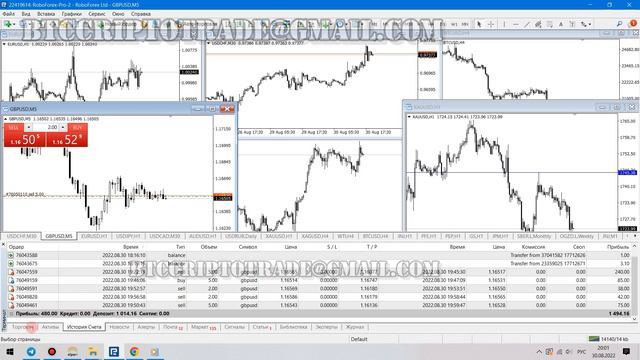This screenshot has width=640, height=360.
Task: Select the crosshair tool
Action: 491,24
